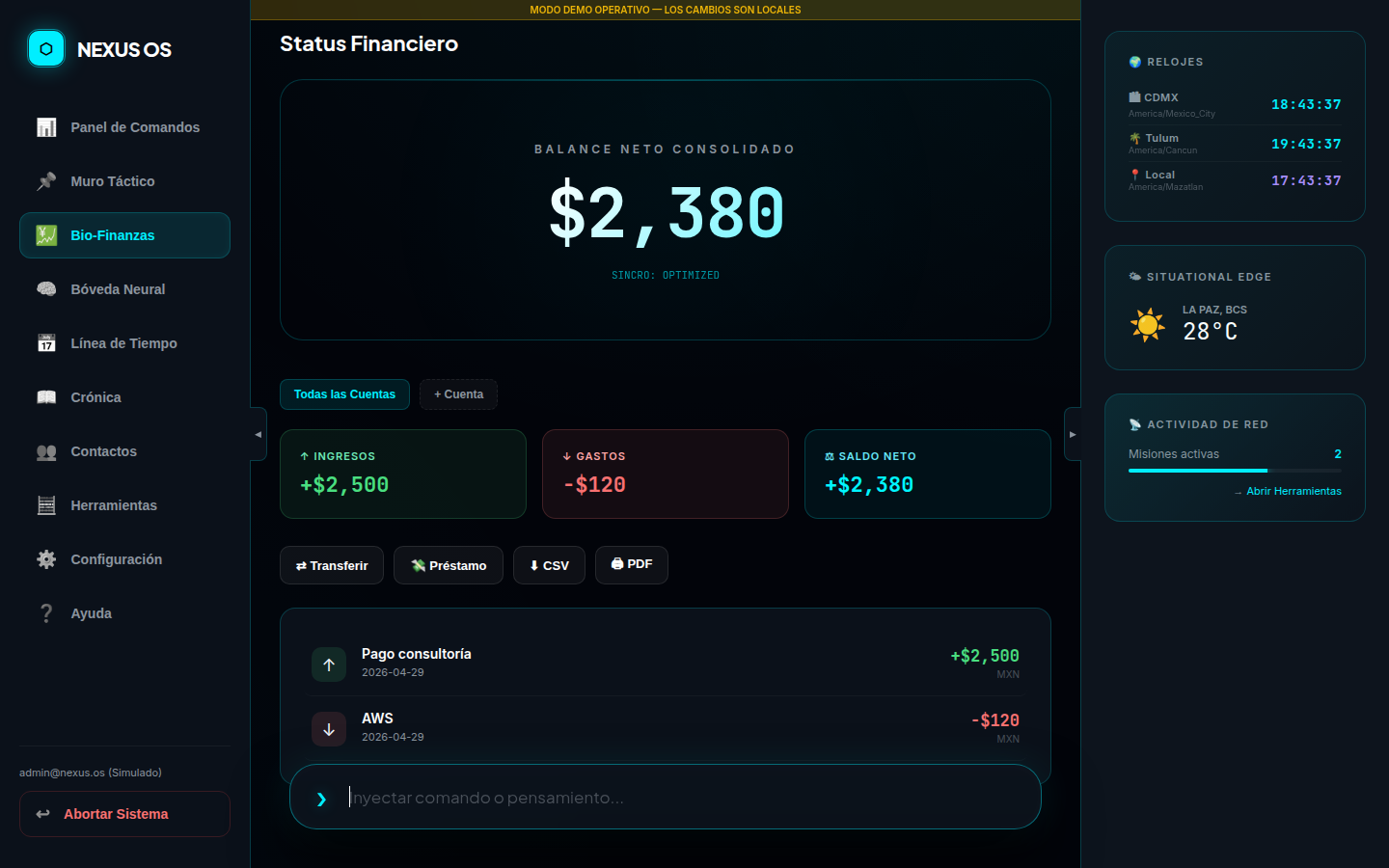Image resolution: width=1389 pixels, height=868 pixels.
Task: Add a new account with + Cuenta
Action: [x=458, y=394]
